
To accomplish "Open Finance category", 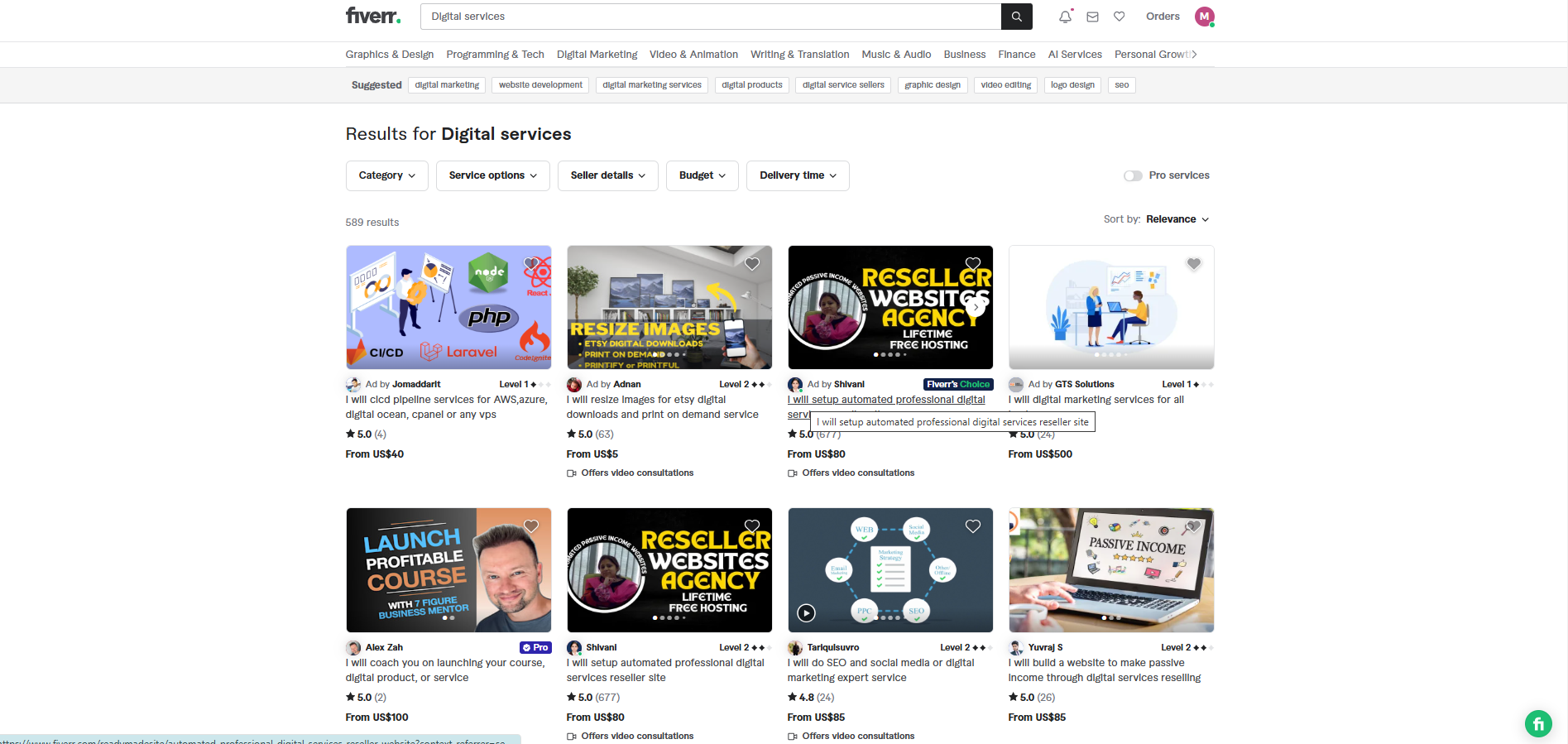I will [1017, 55].
